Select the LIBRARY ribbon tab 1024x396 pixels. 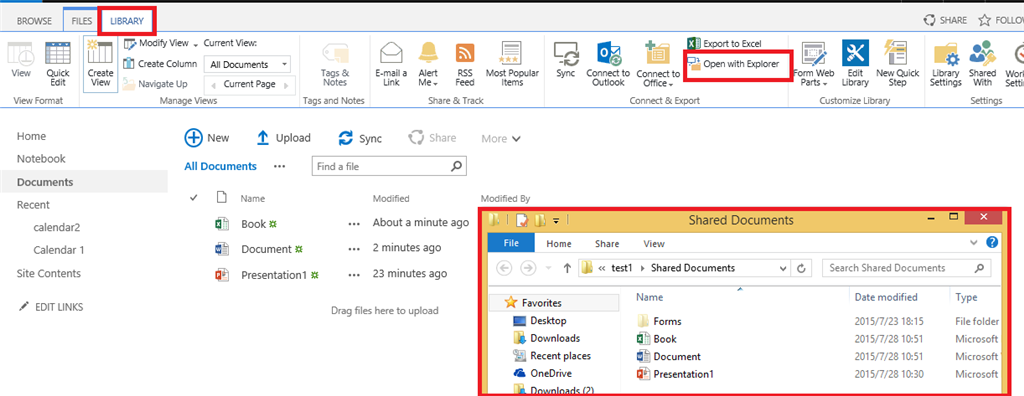[127, 22]
